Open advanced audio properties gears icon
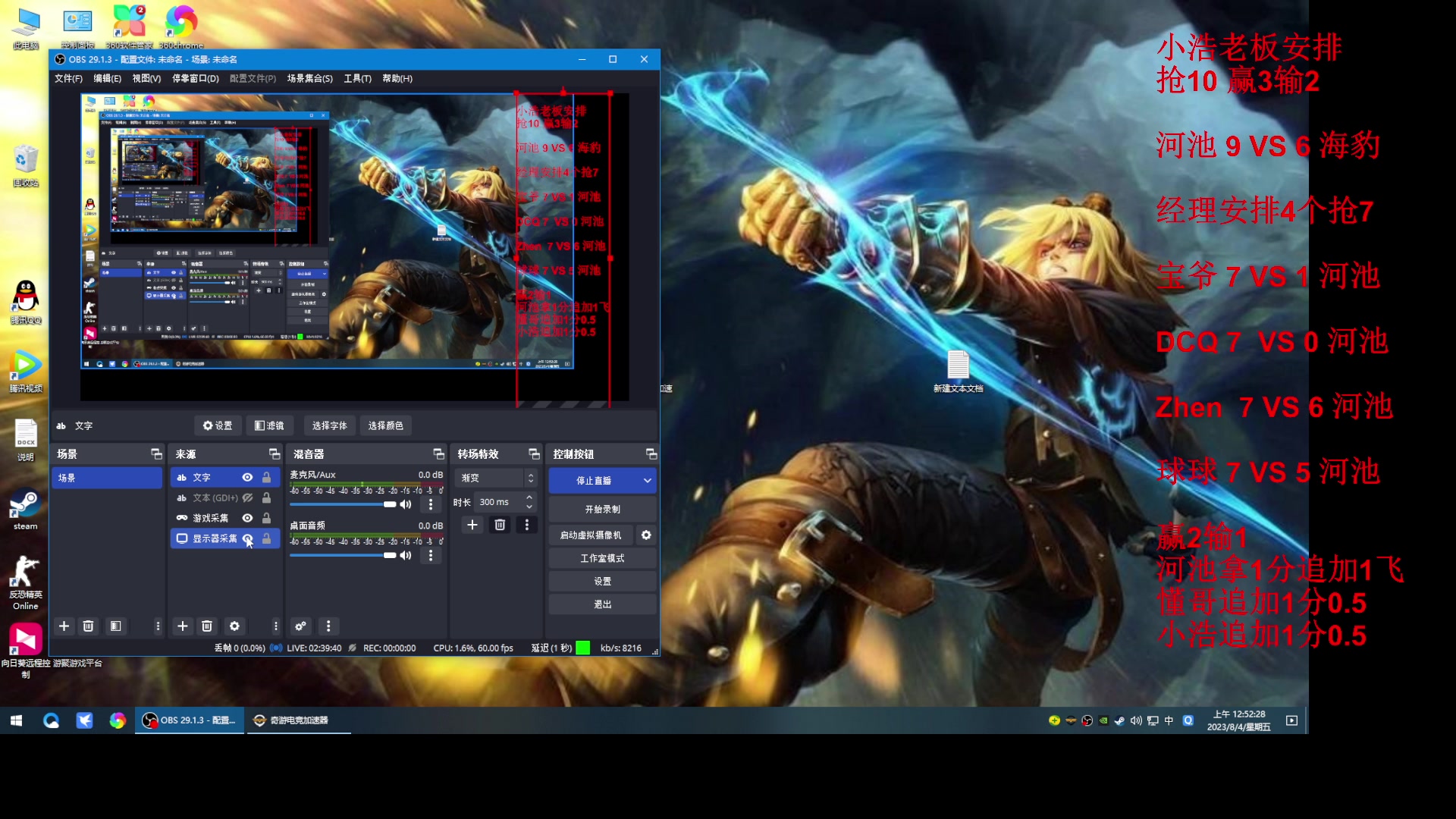The width and height of the screenshot is (1456, 819). (x=301, y=626)
